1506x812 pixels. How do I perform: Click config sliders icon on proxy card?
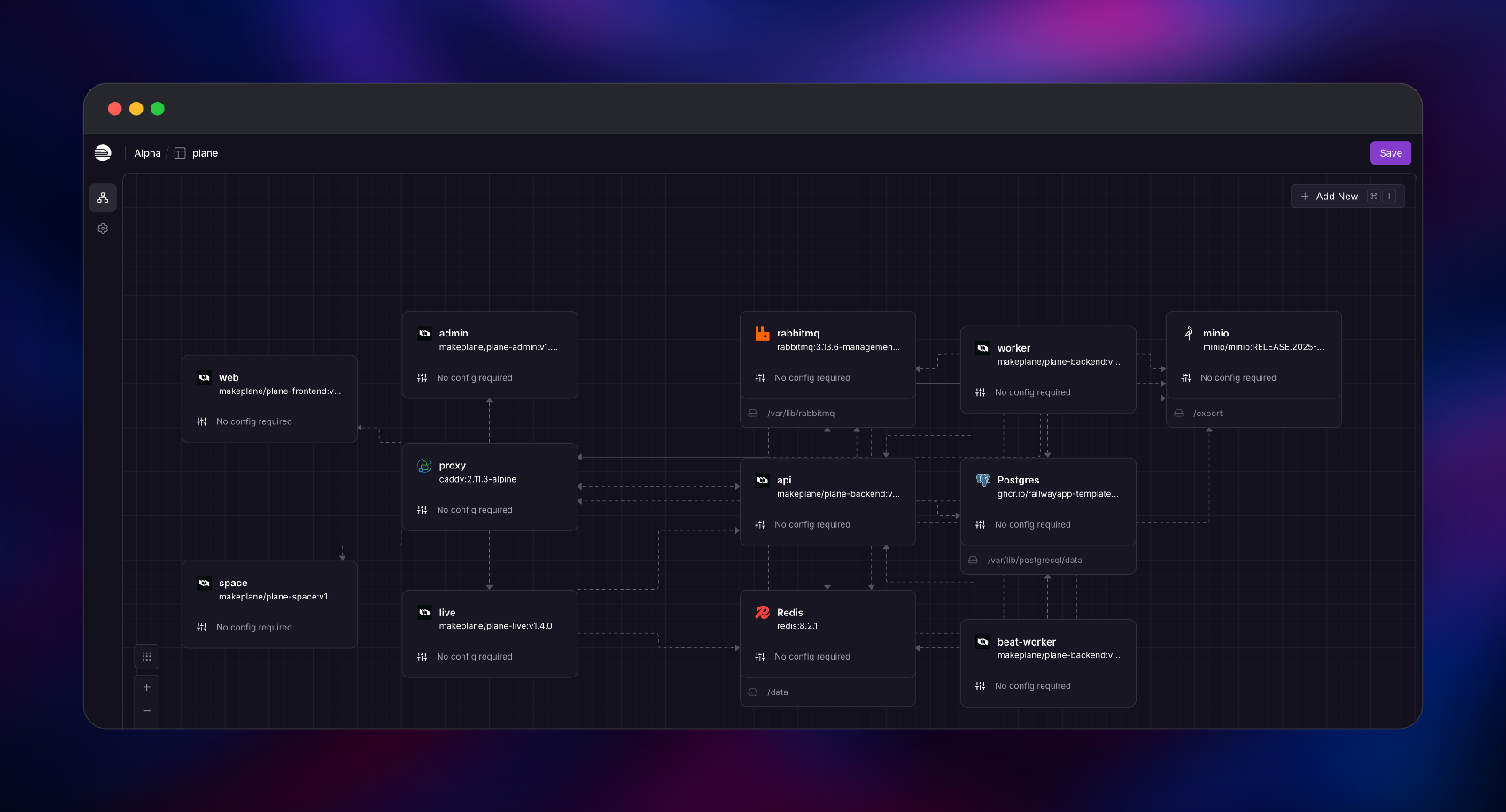point(422,510)
